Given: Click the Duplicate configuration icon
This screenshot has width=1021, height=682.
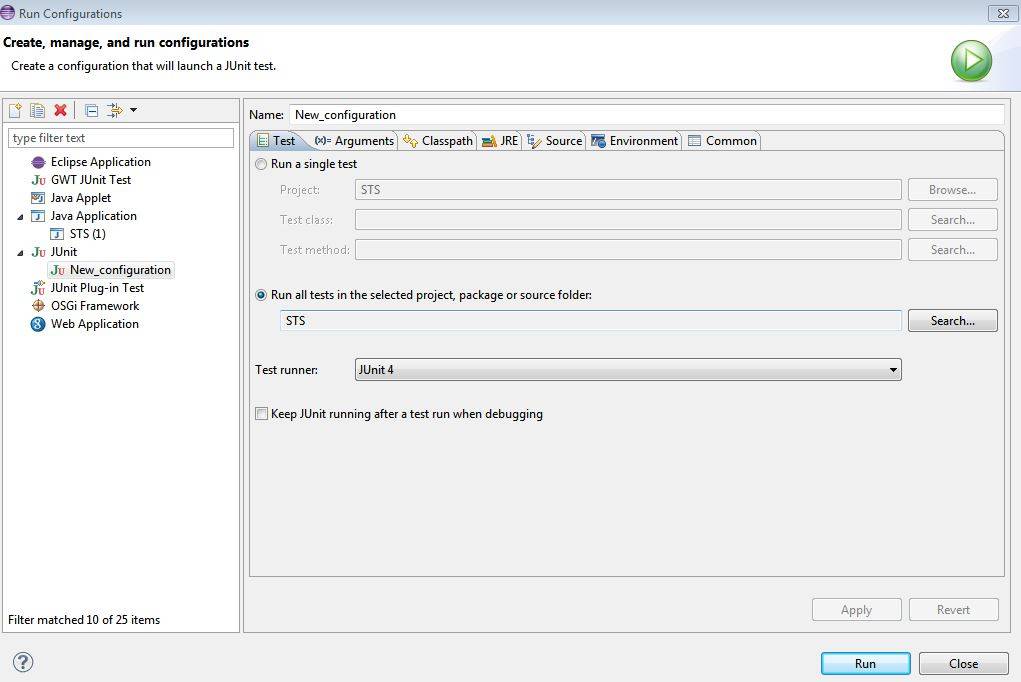Looking at the screenshot, I should click(37, 110).
